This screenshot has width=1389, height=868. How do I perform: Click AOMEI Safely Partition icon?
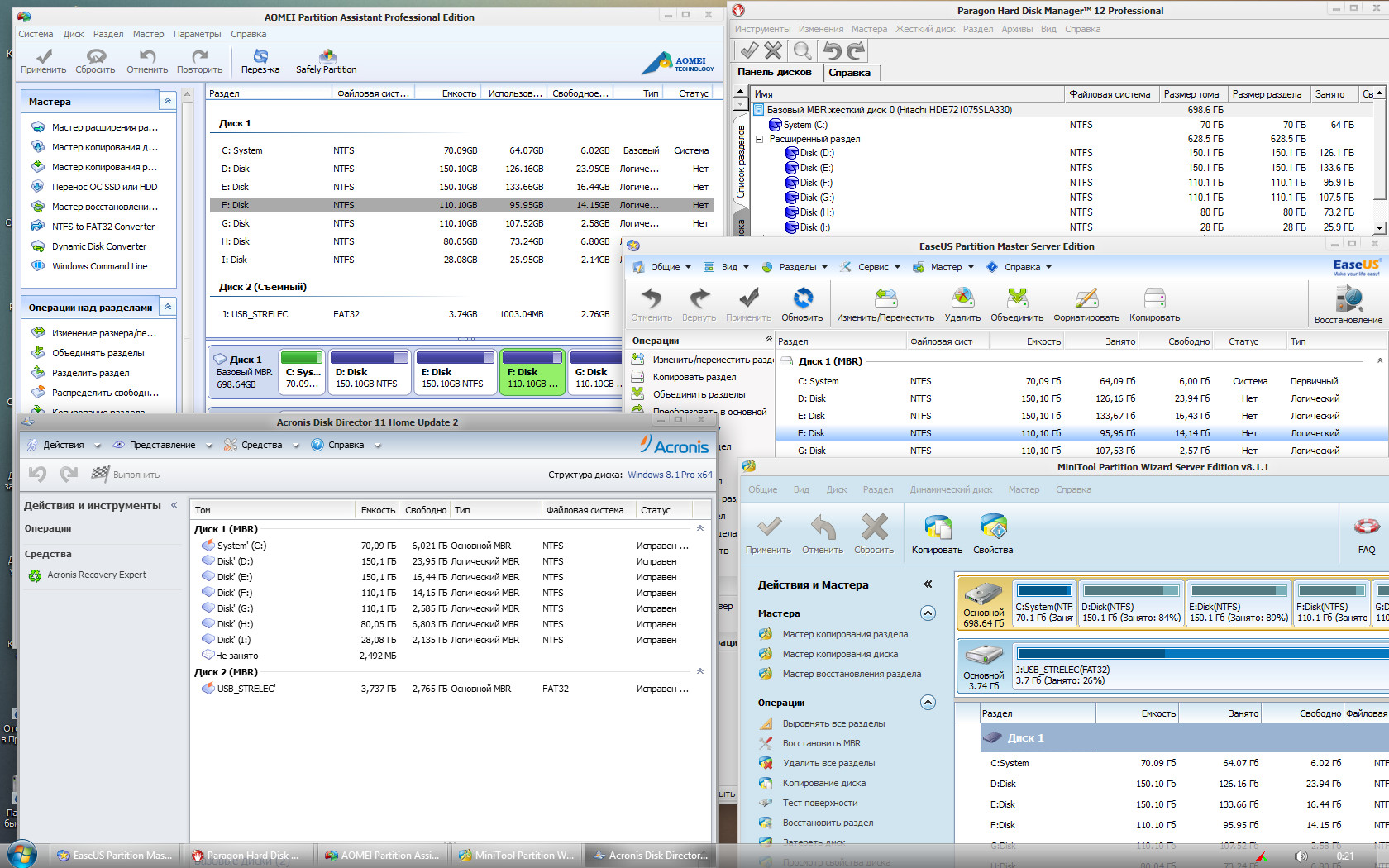click(x=327, y=56)
